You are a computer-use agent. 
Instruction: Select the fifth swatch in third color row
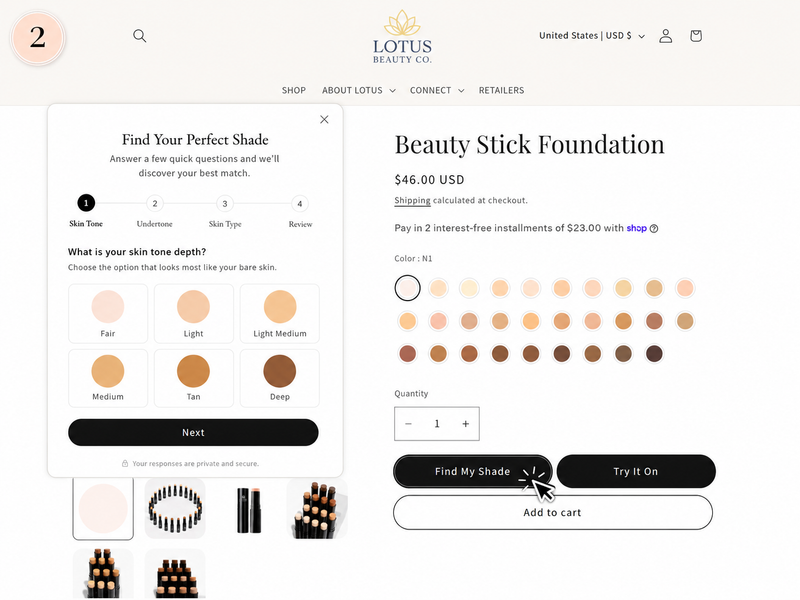tap(531, 354)
